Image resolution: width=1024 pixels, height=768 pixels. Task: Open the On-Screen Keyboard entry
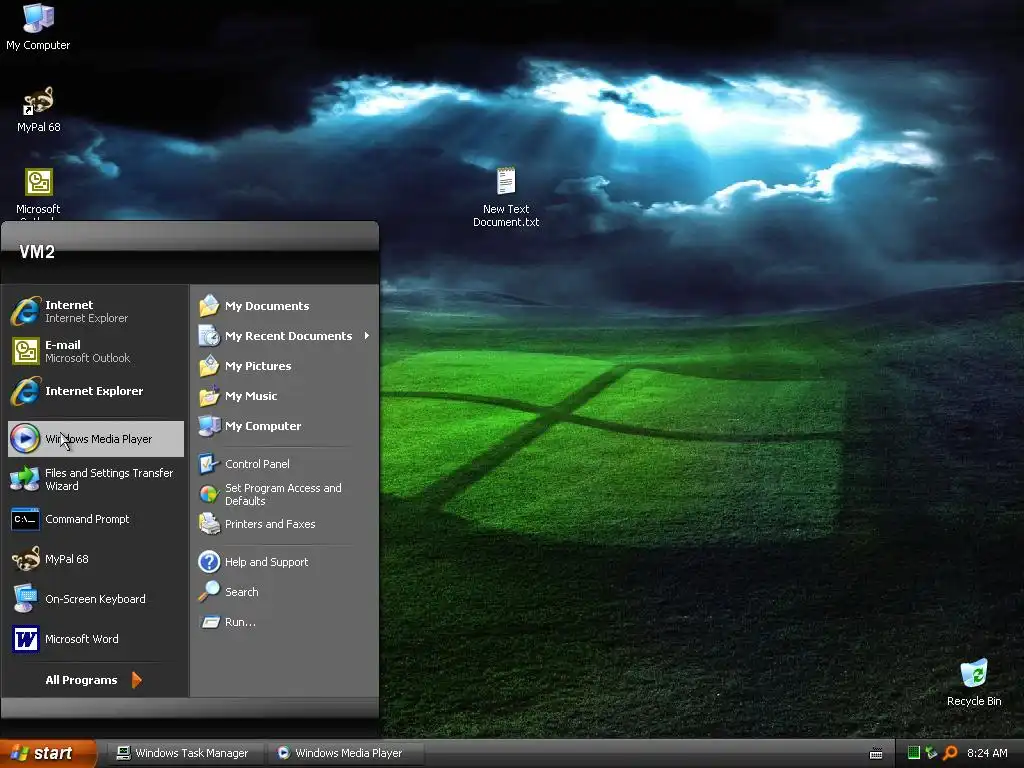pos(95,599)
